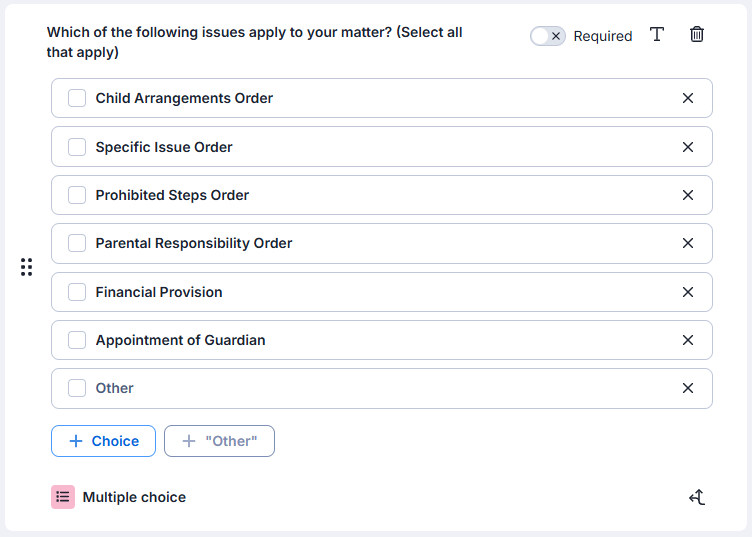Remove the Parental Responsibility Order choice

click(x=688, y=243)
